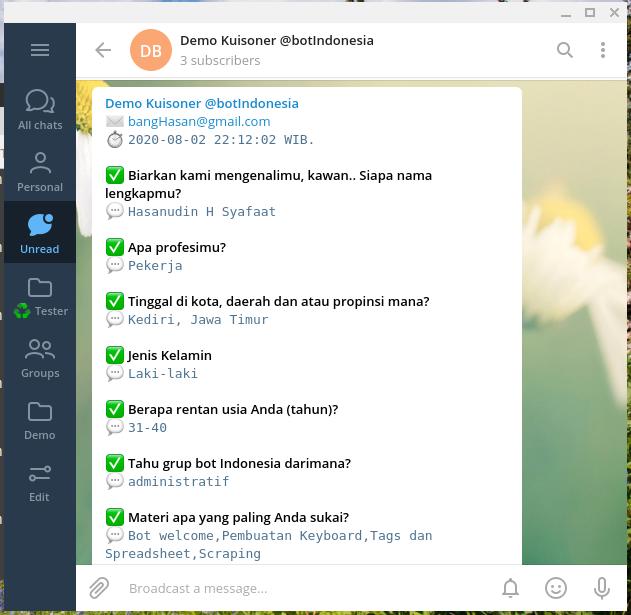
Task: Click the question Apa profesimu?
Action: click(177, 248)
